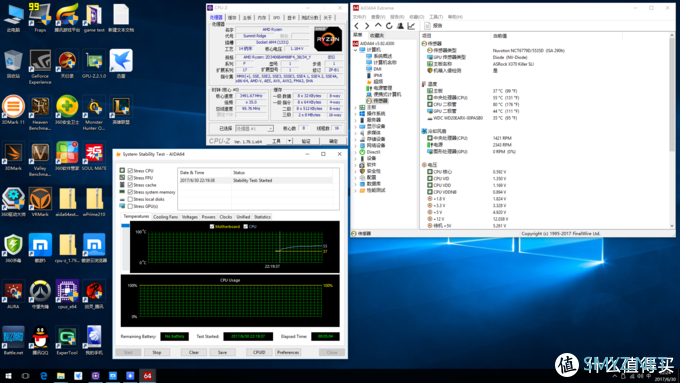680x383 pixels.
Task: Expand the 性能测试 tree node
Action: [356, 190]
